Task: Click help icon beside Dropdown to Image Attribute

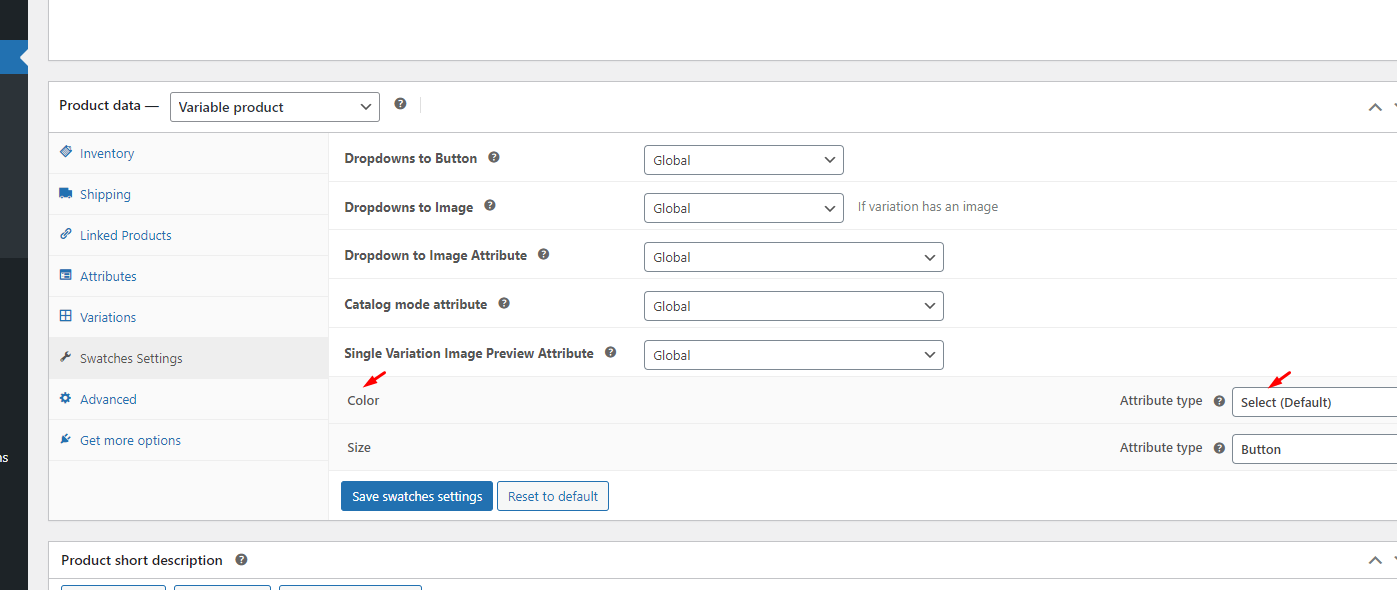Action: coord(543,255)
